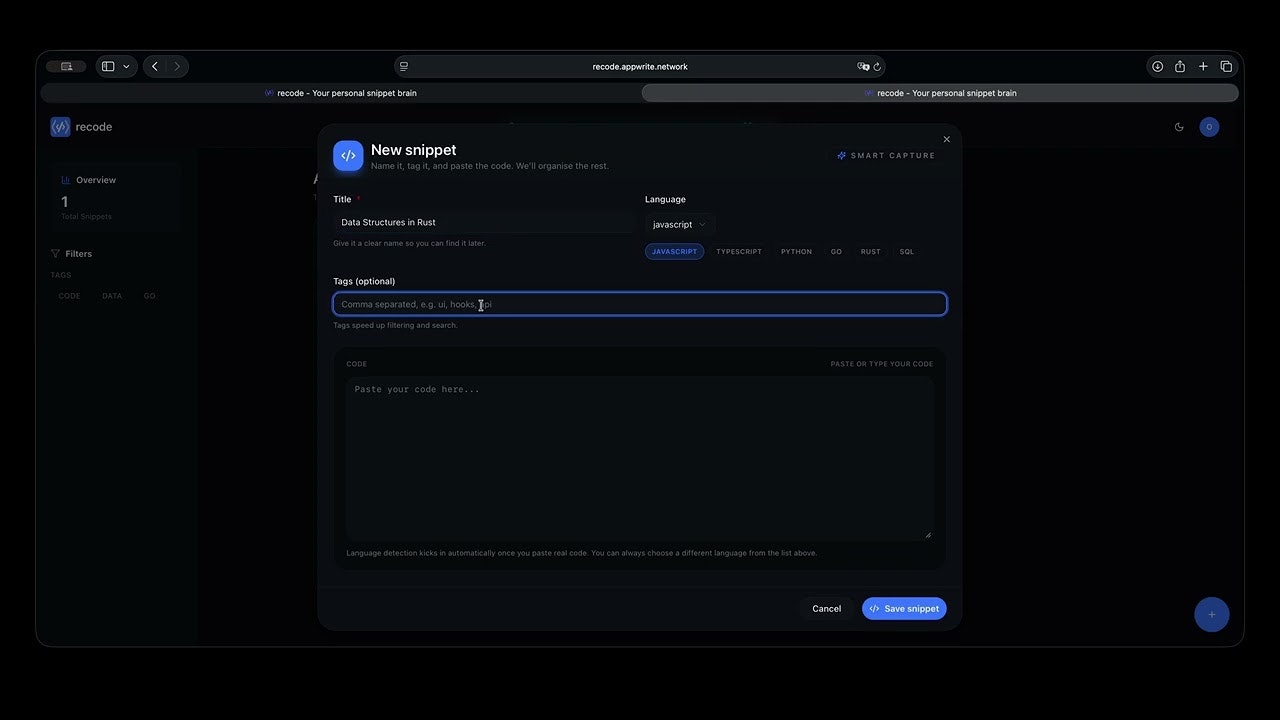This screenshot has height=720, width=1280.
Task: Open Safari downloads icon
Action: pyautogui.click(x=1157, y=66)
